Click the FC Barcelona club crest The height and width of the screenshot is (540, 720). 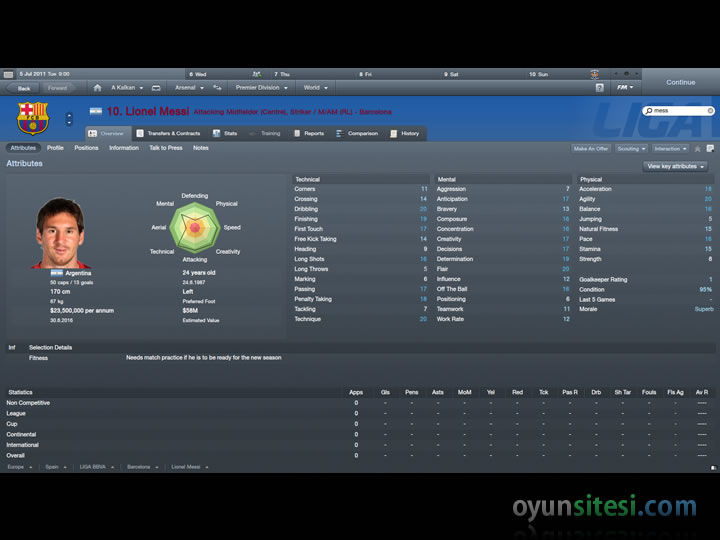pyautogui.click(x=33, y=118)
